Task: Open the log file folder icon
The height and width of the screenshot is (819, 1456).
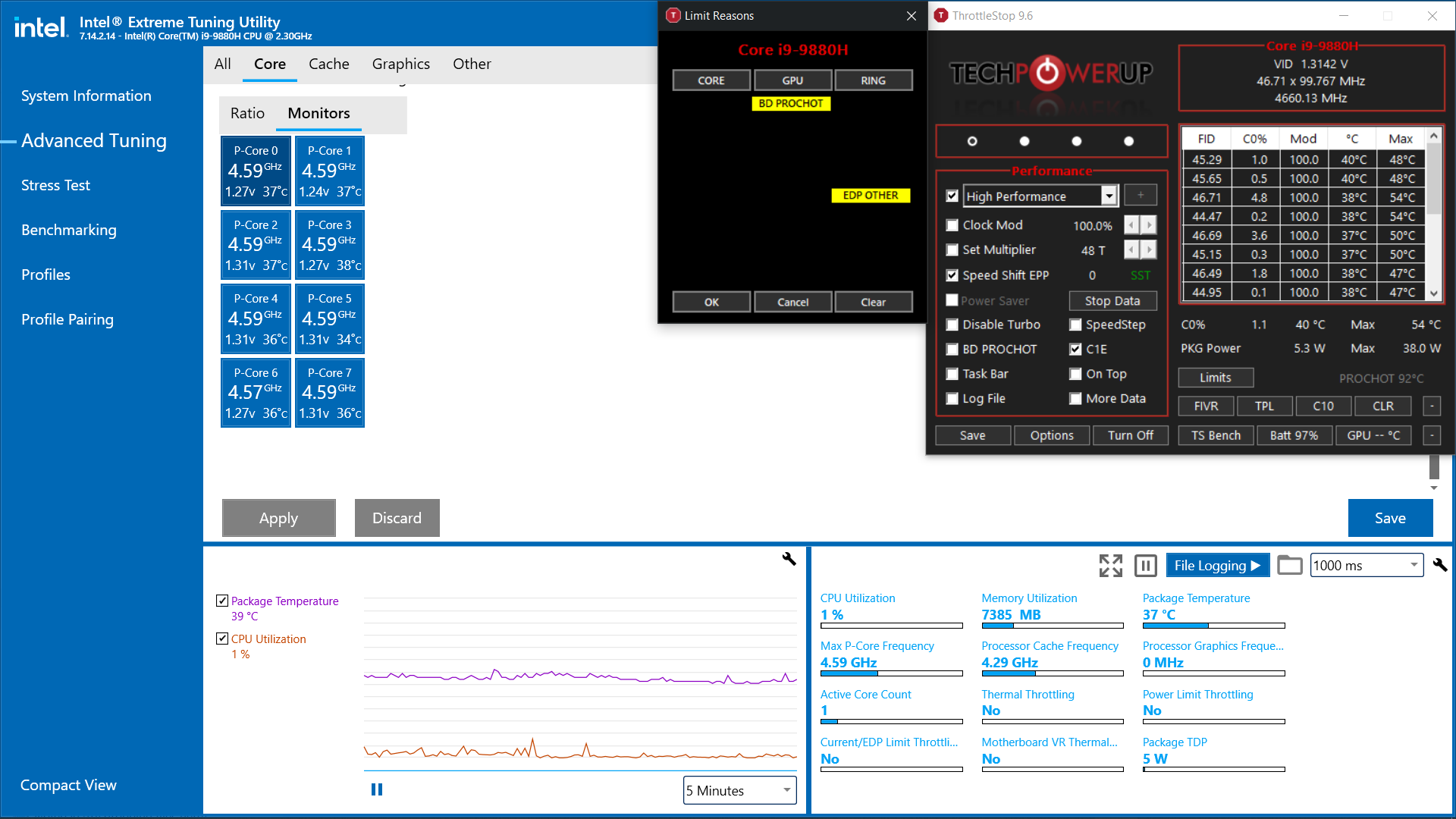Action: tap(1289, 565)
